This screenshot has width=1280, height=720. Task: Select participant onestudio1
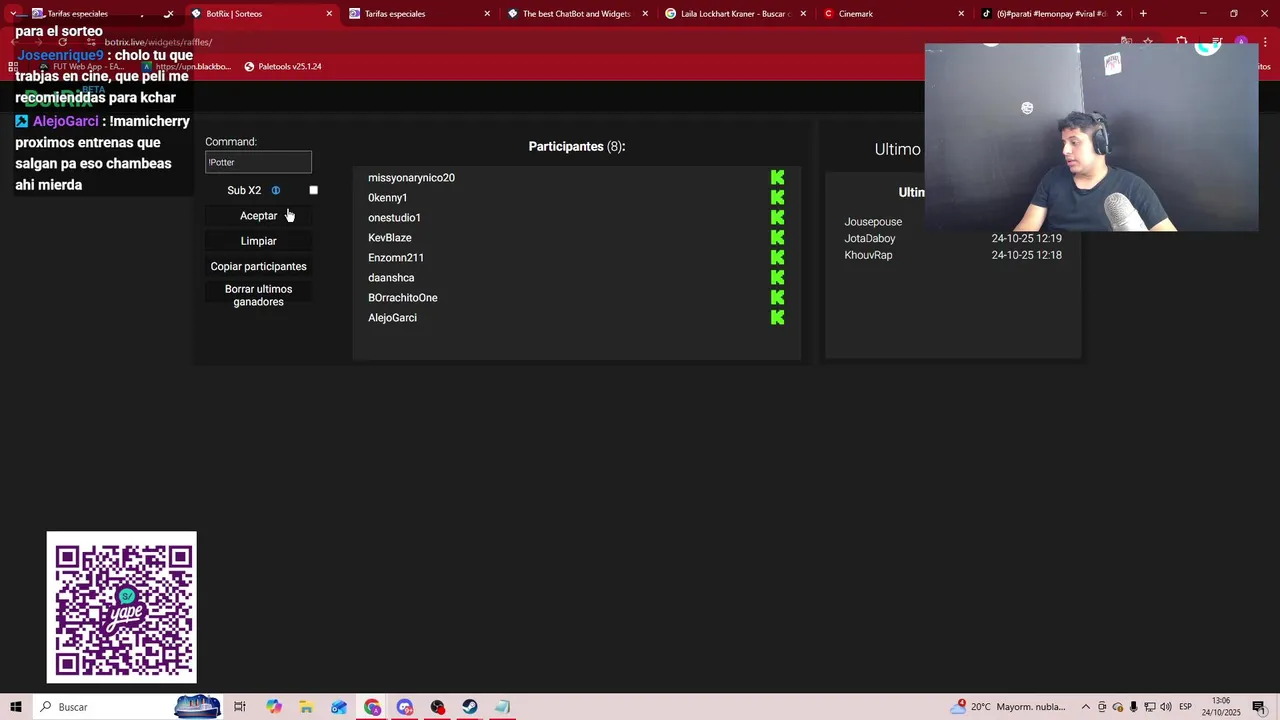coord(394,218)
